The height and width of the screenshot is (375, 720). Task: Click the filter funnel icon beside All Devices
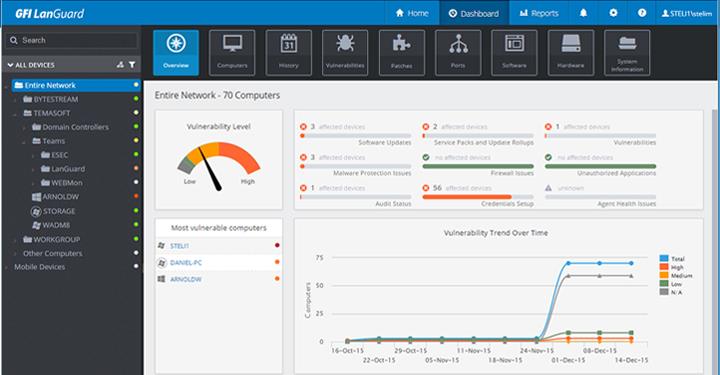click(132, 65)
